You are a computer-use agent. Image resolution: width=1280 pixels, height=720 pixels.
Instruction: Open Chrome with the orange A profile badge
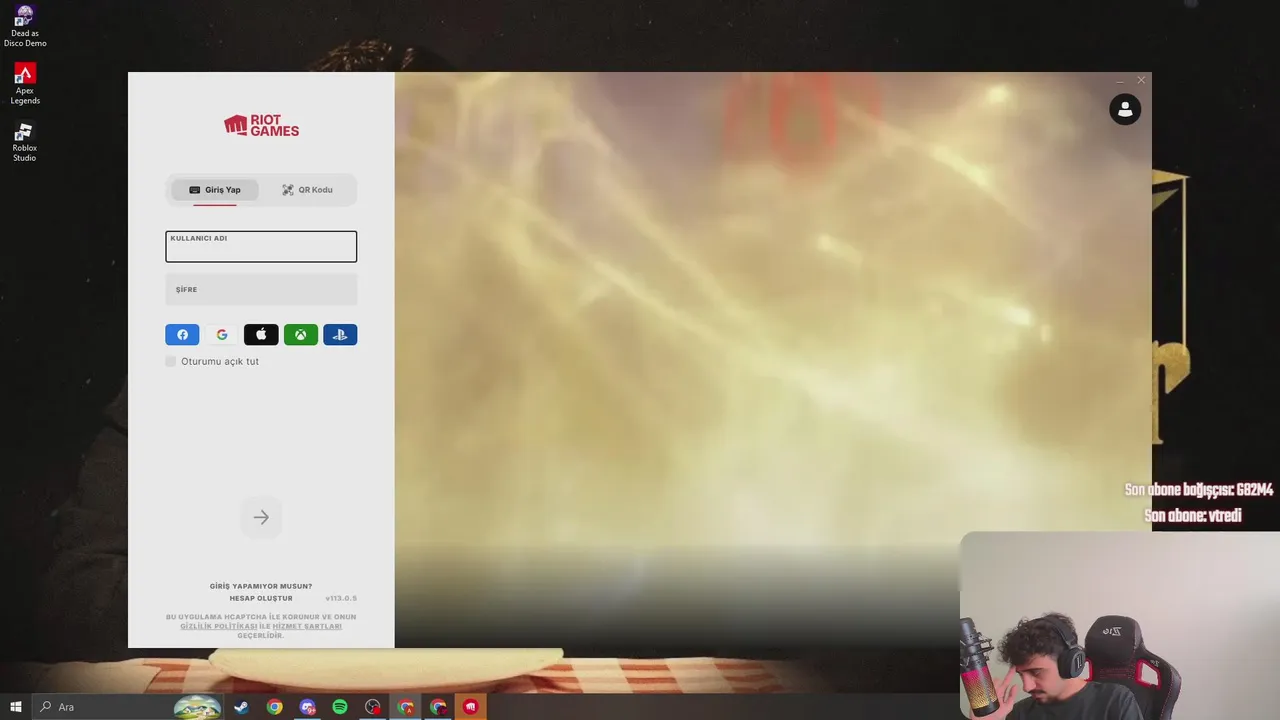[405, 707]
